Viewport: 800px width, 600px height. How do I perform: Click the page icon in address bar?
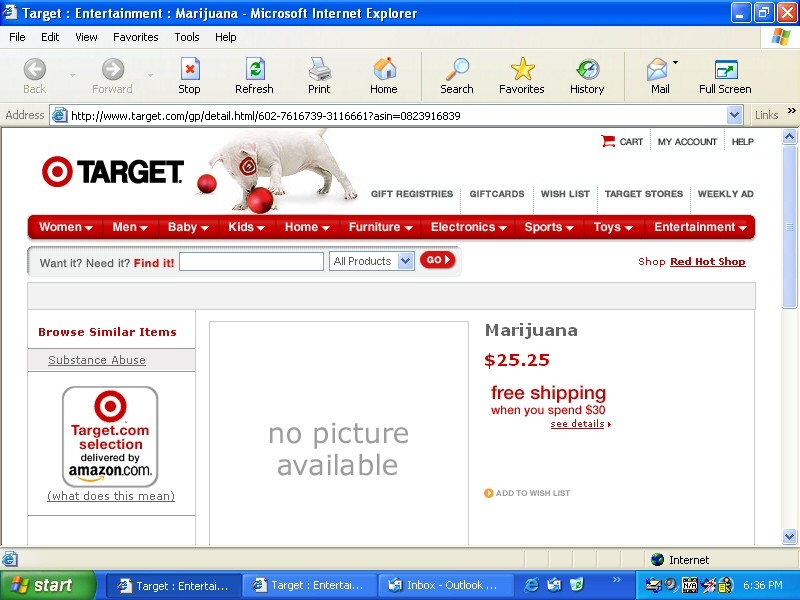tap(60, 115)
